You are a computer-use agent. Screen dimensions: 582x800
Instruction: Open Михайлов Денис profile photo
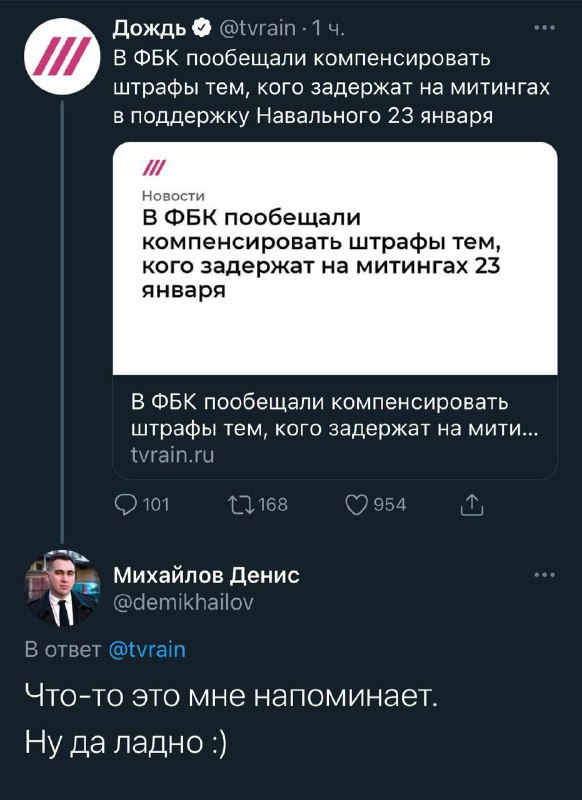point(62,588)
